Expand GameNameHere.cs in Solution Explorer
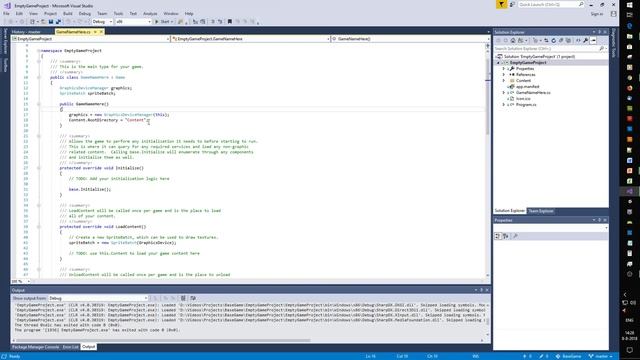640x360 pixels. 504,93
